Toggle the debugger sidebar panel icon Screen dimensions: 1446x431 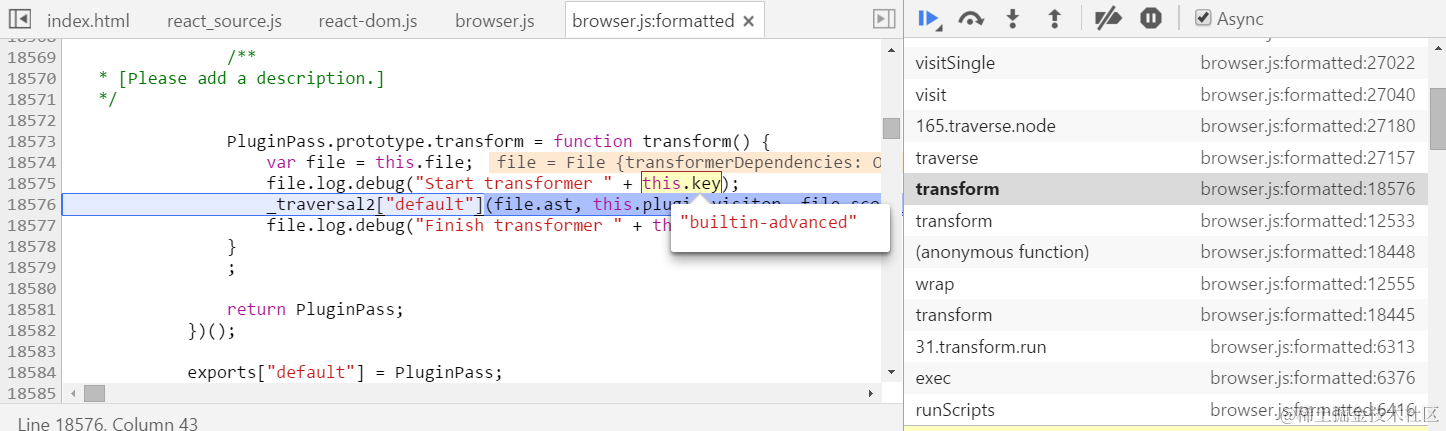[x=883, y=19]
